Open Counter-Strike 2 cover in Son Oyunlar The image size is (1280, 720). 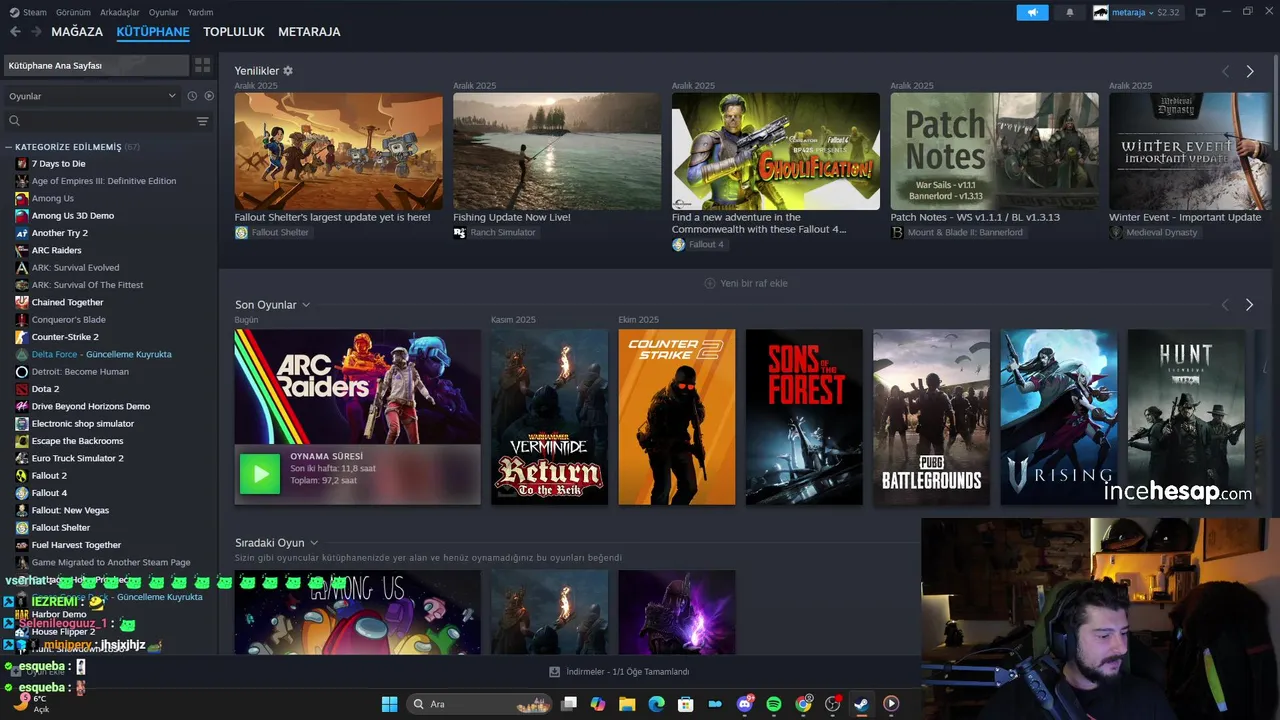pos(677,417)
